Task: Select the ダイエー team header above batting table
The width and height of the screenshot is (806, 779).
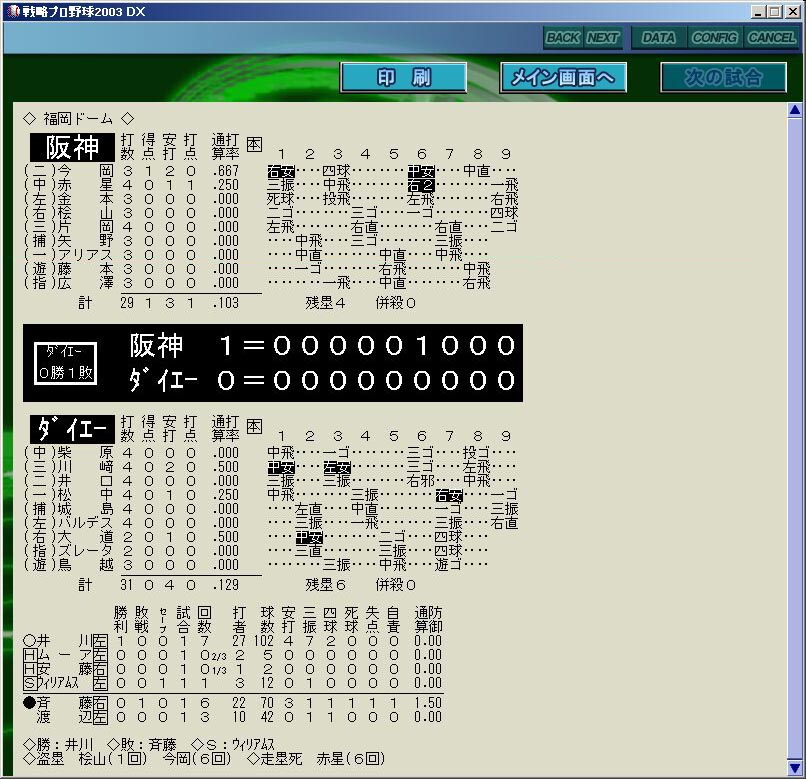Action: 72,429
